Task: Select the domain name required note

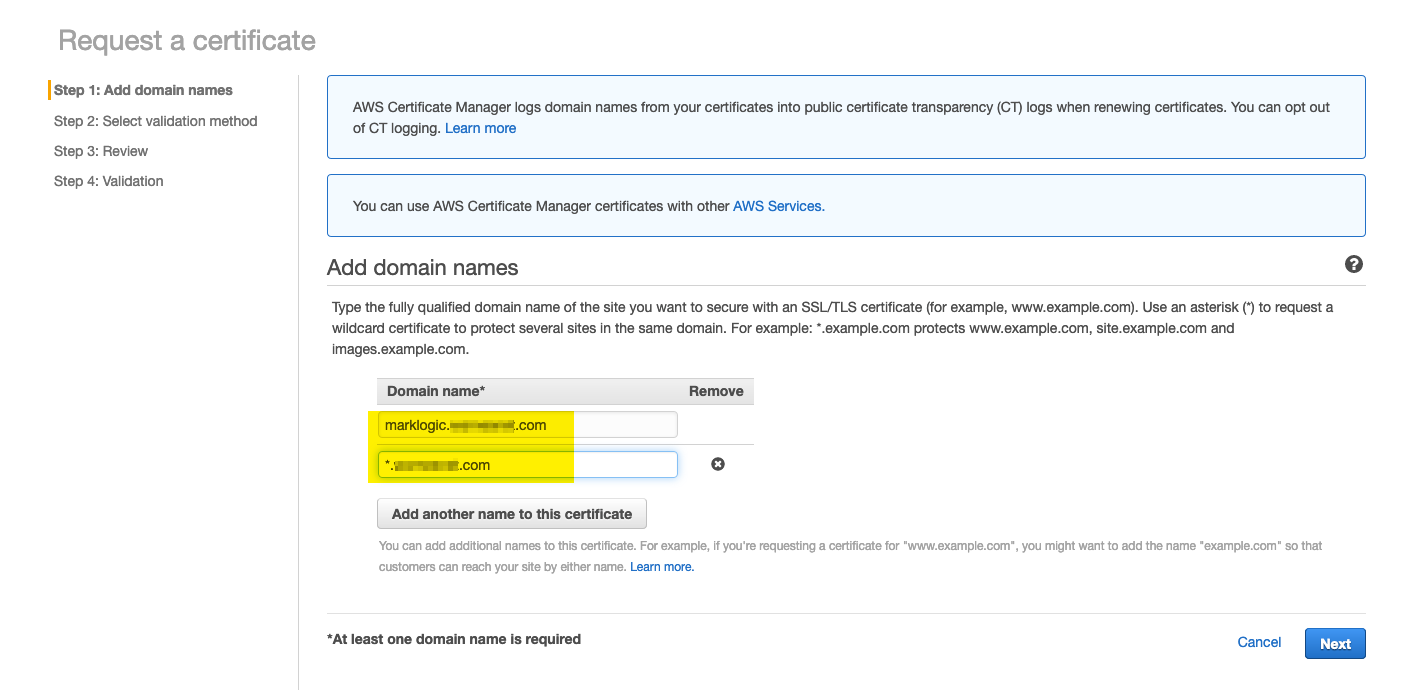Action: [x=454, y=639]
